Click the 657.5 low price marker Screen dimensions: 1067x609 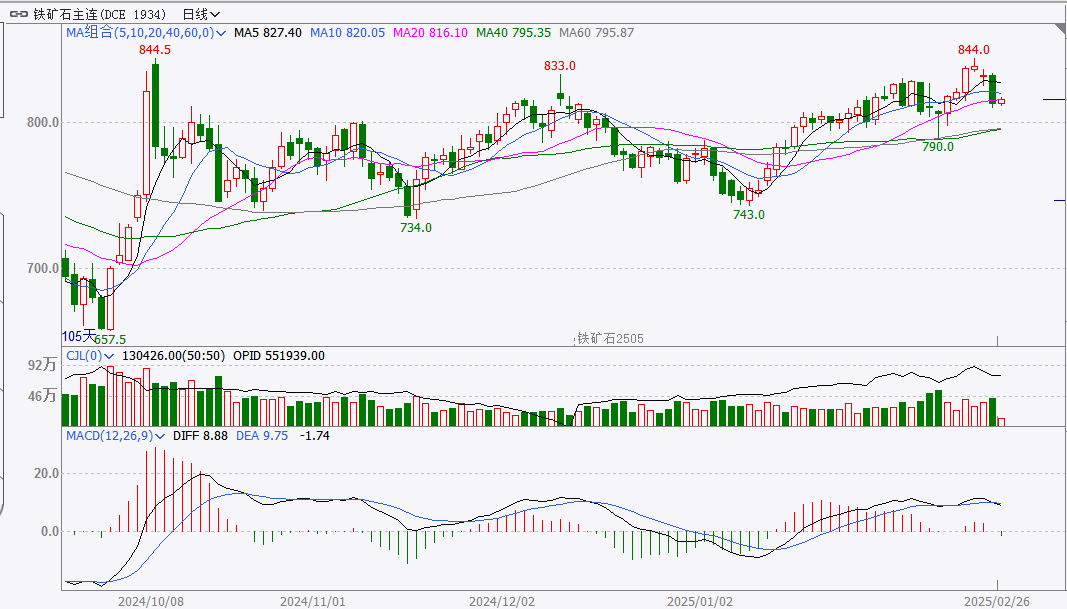109,340
